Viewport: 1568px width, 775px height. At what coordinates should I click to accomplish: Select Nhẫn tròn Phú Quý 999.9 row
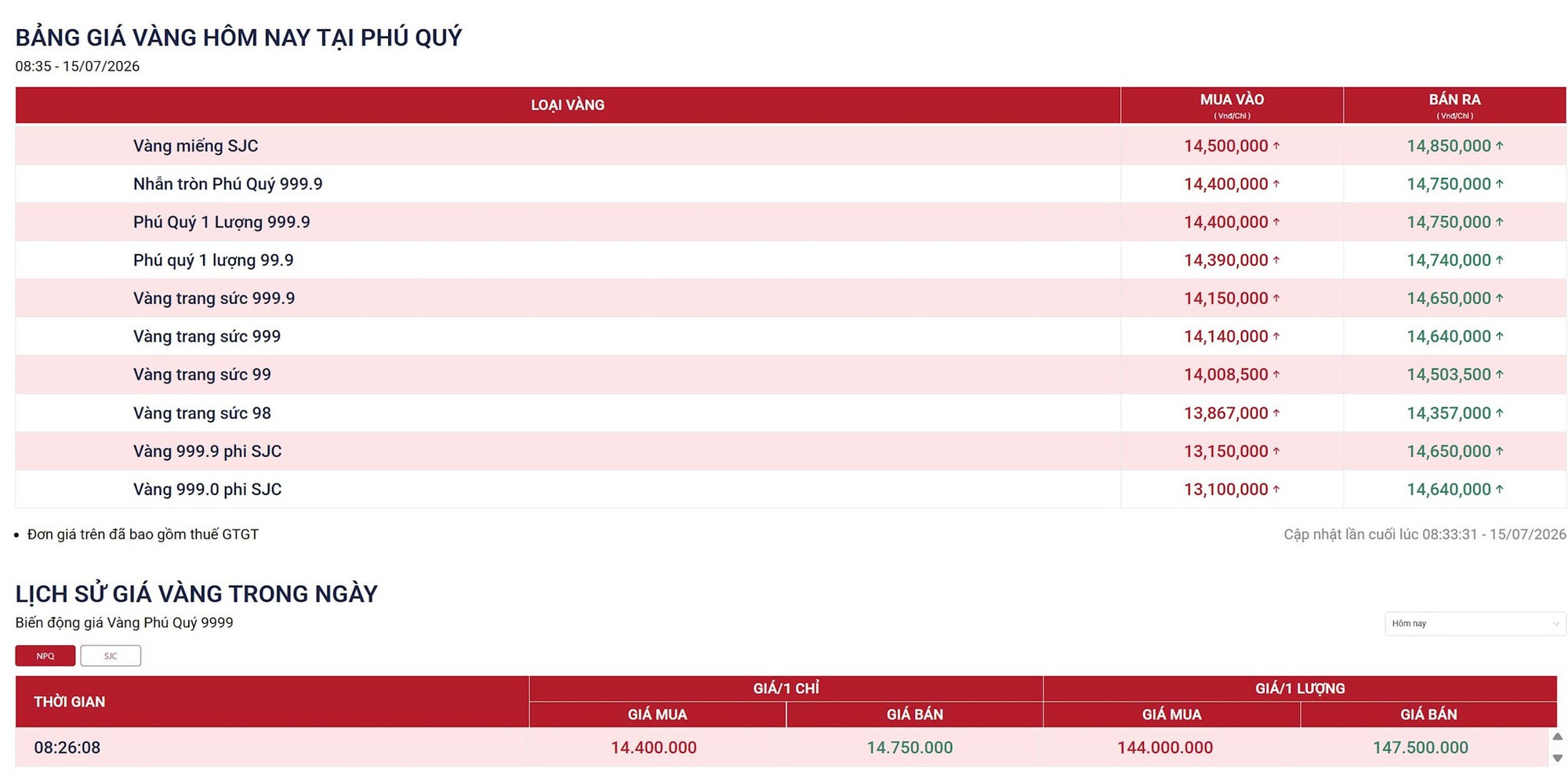pyautogui.click(x=790, y=184)
